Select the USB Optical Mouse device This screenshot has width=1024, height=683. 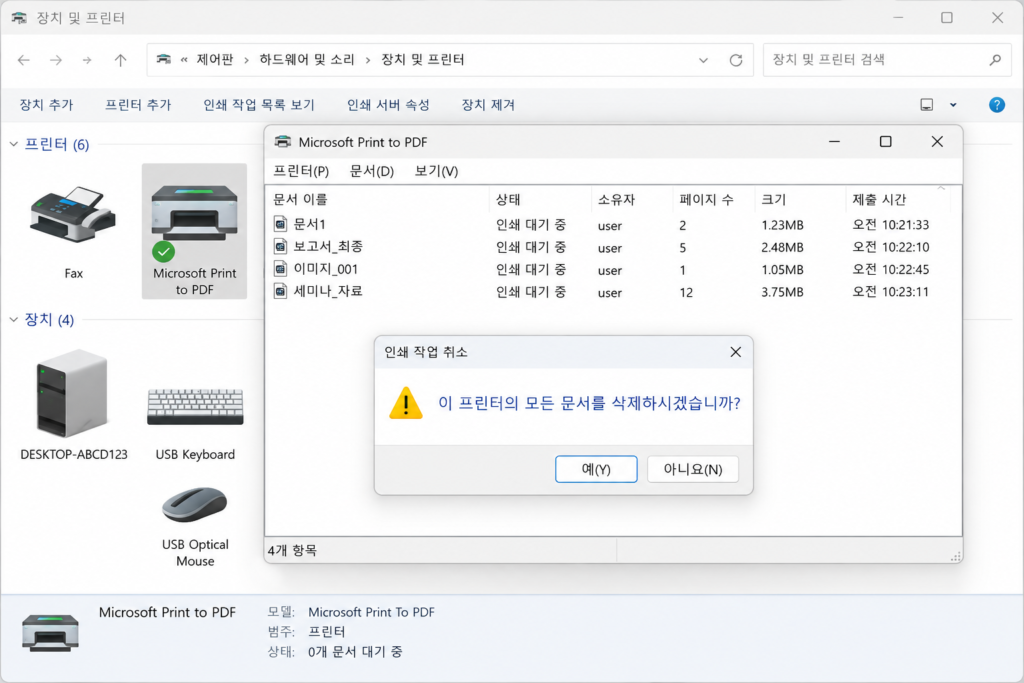pos(195,504)
